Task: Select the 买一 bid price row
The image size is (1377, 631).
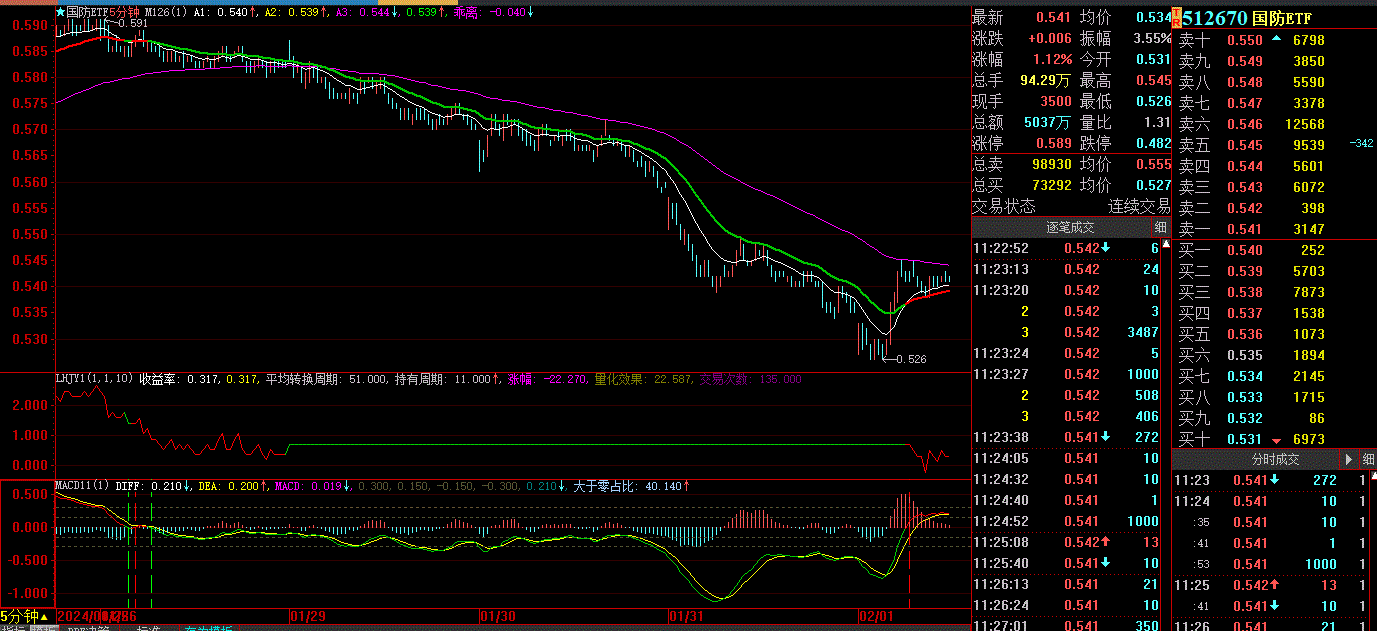Action: click(1250, 251)
